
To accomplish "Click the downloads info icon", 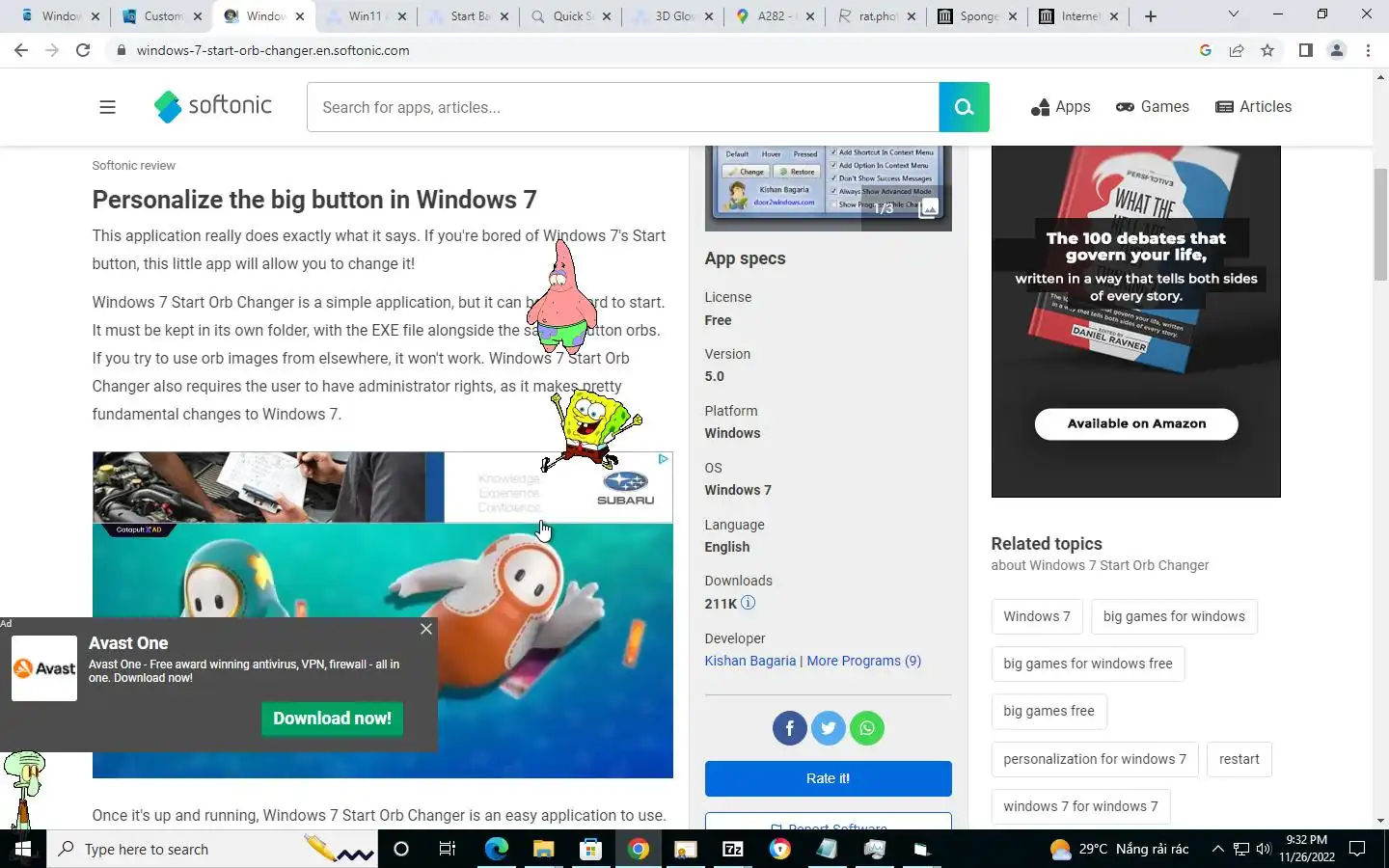I will [748, 603].
